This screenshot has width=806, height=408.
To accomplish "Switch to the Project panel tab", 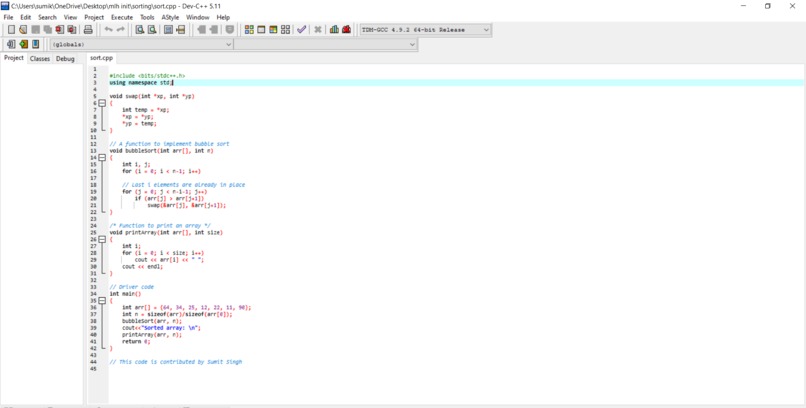I will [14, 58].
